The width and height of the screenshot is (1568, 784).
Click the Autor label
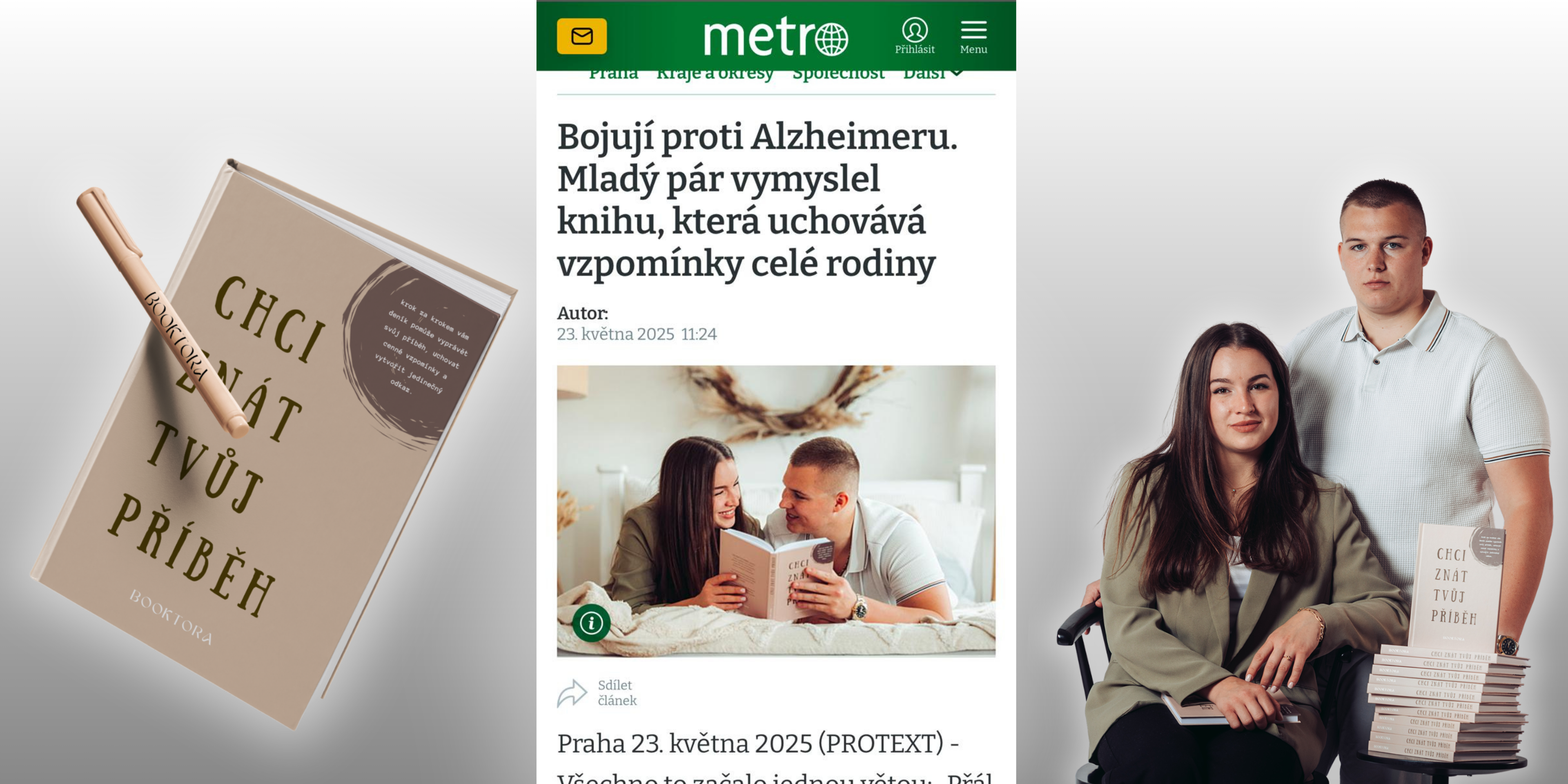[583, 313]
